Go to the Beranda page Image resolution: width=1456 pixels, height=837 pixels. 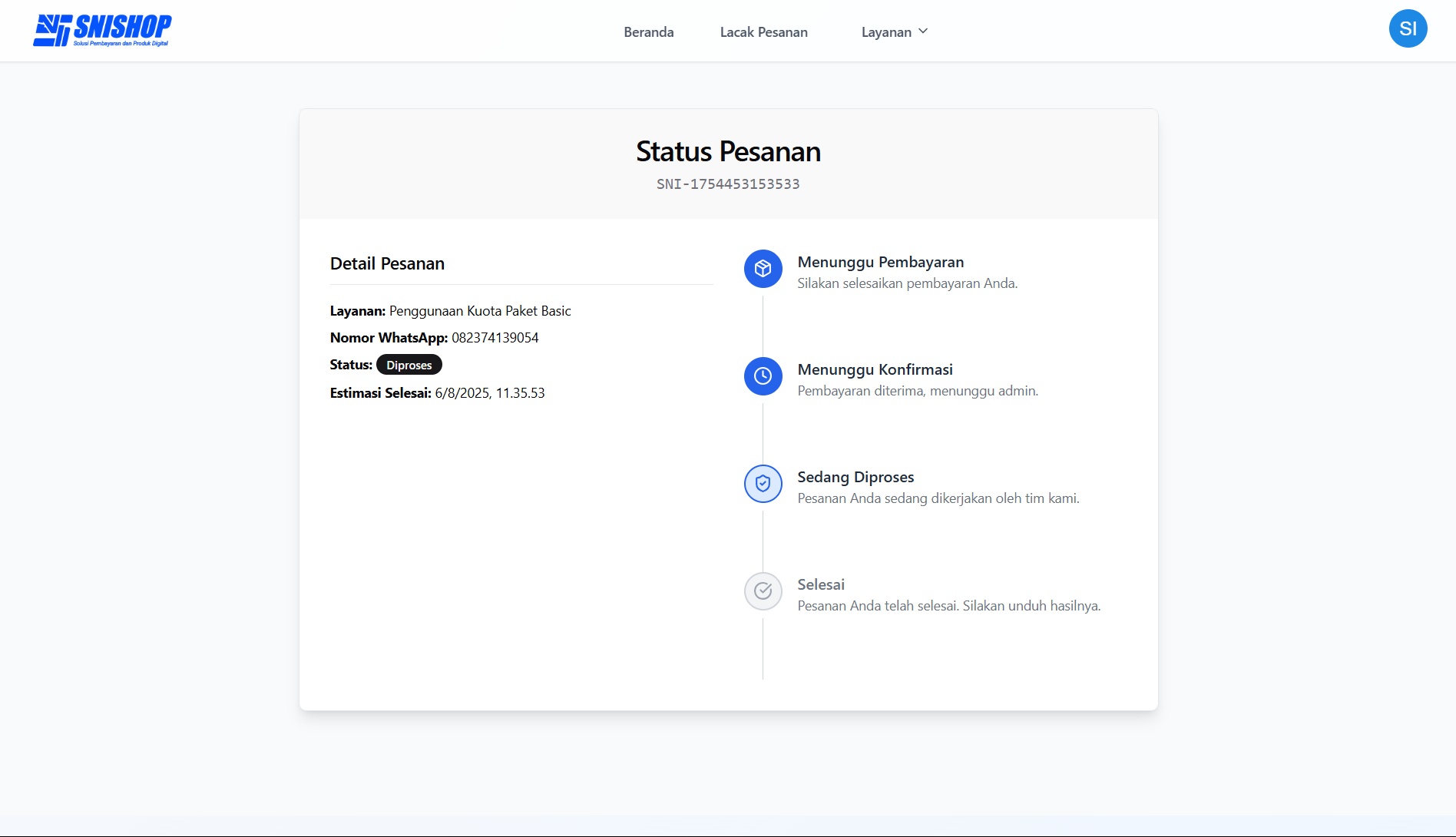(648, 32)
